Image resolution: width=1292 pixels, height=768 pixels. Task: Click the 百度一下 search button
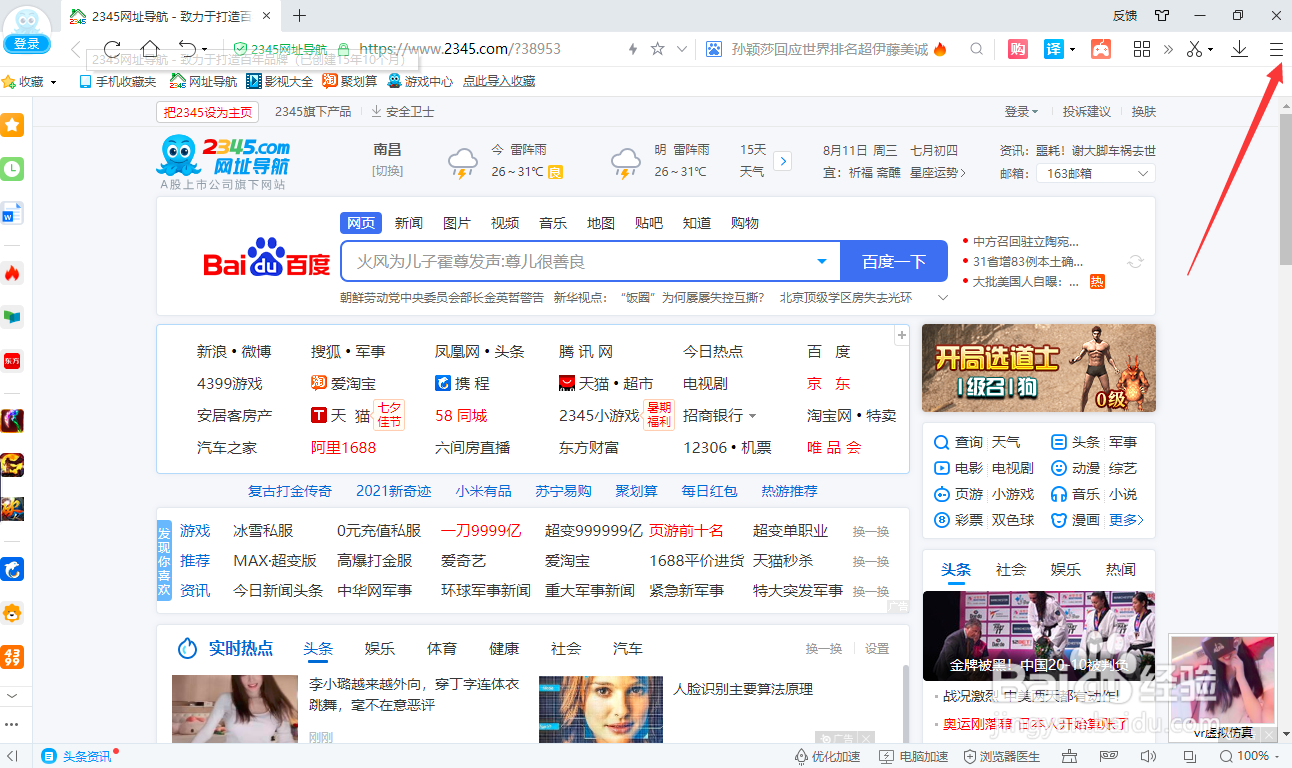(893, 261)
